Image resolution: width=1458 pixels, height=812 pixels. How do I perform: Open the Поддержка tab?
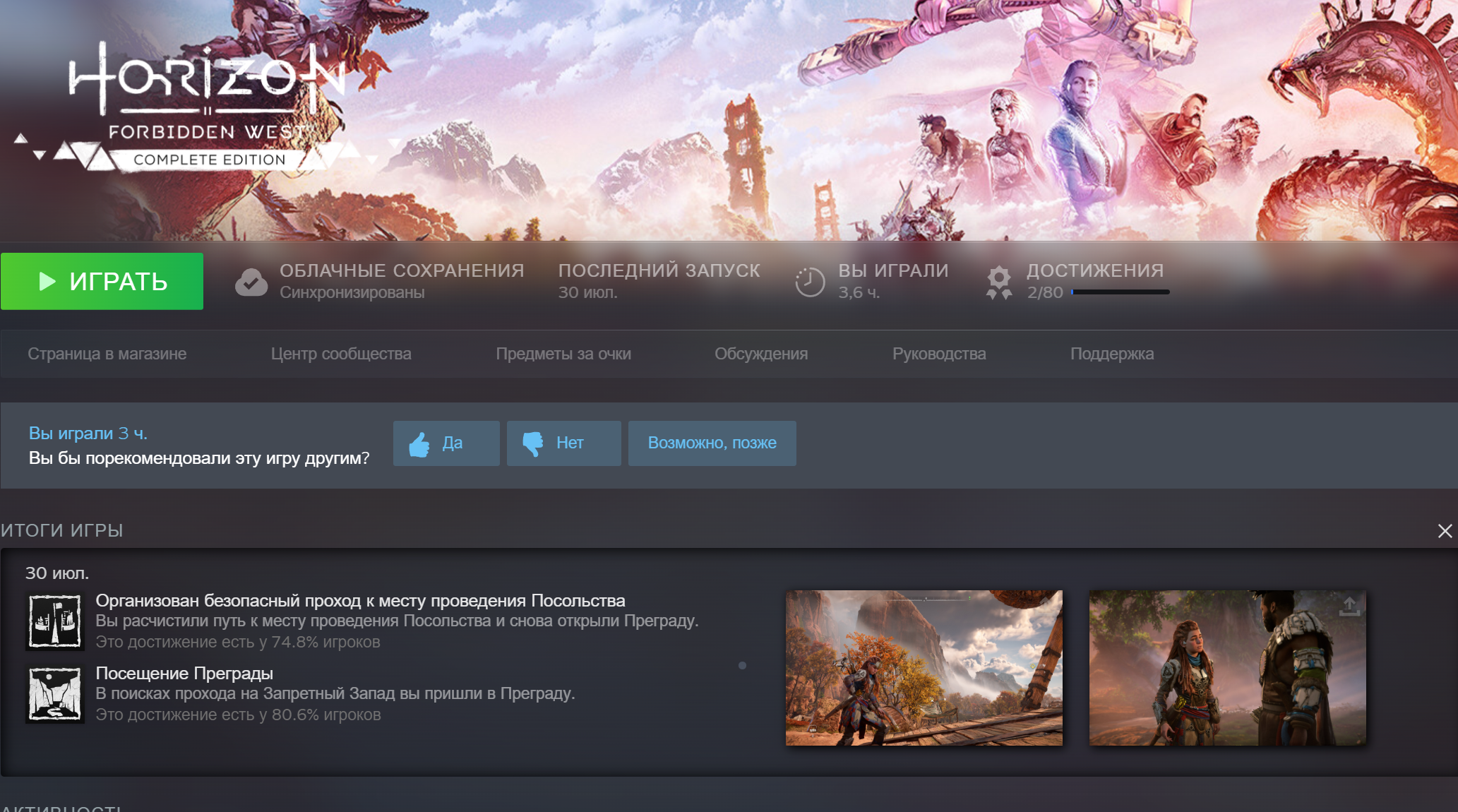click(1112, 354)
